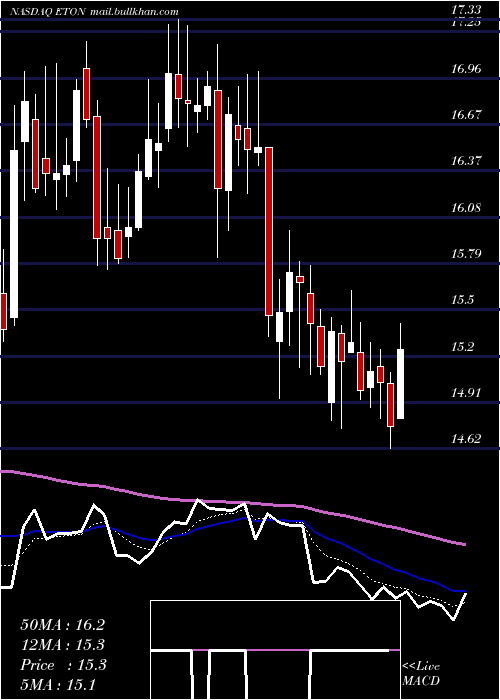Click the 16.37 price axis label
The height and width of the screenshot is (700, 500).
[466, 161]
